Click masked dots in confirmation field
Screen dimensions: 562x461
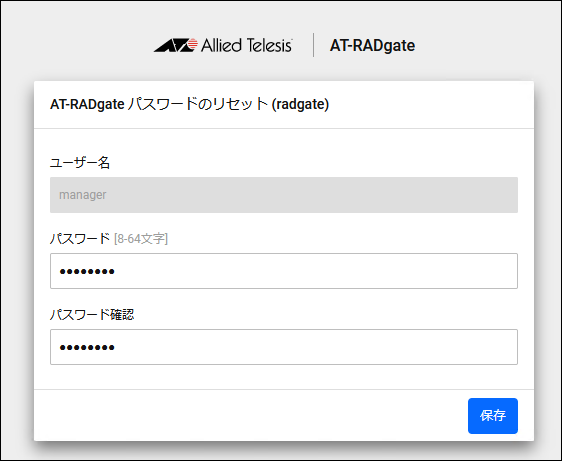click(x=87, y=347)
